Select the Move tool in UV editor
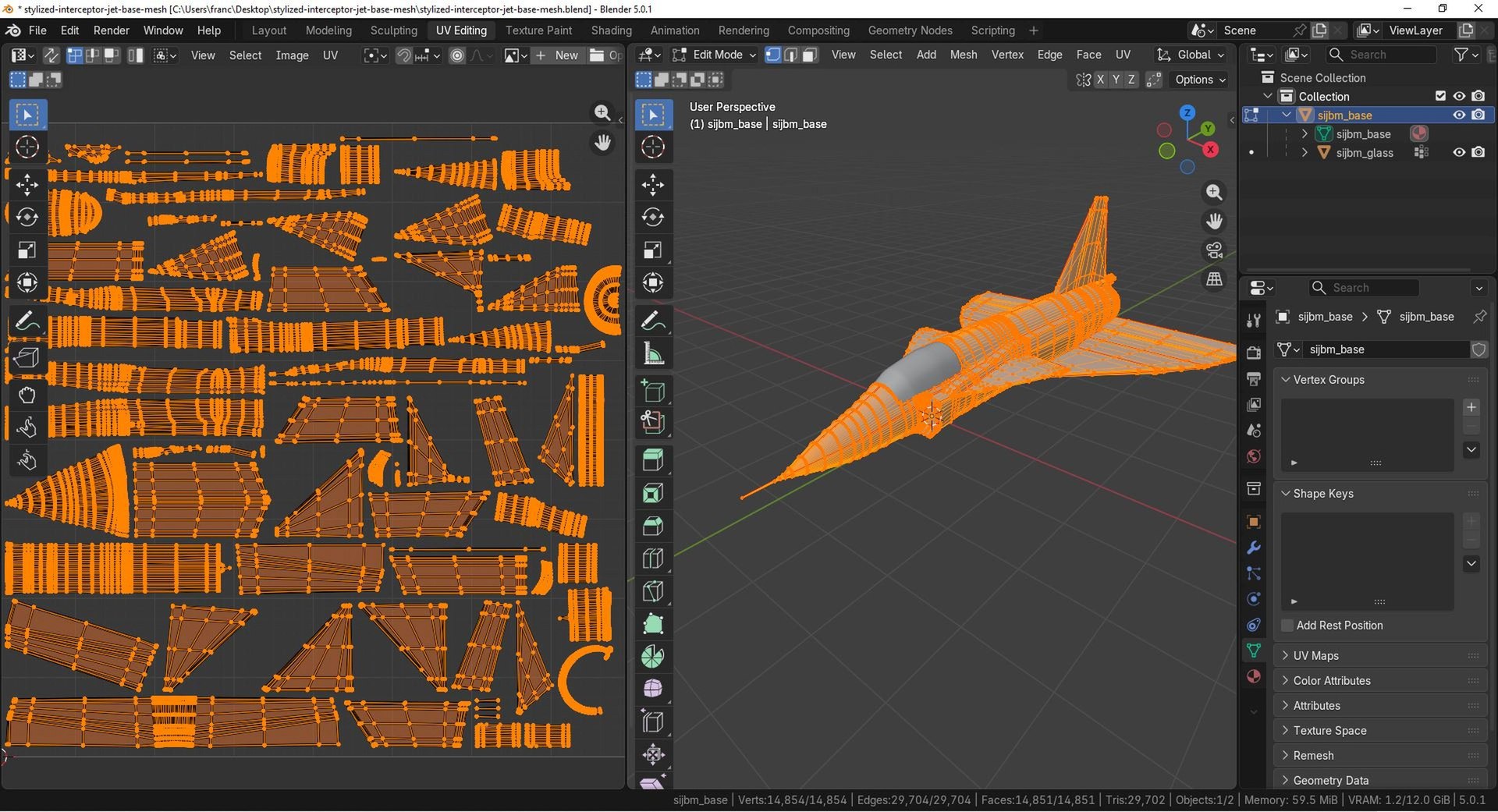The height and width of the screenshot is (812, 1498). pyautogui.click(x=27, y=185)
